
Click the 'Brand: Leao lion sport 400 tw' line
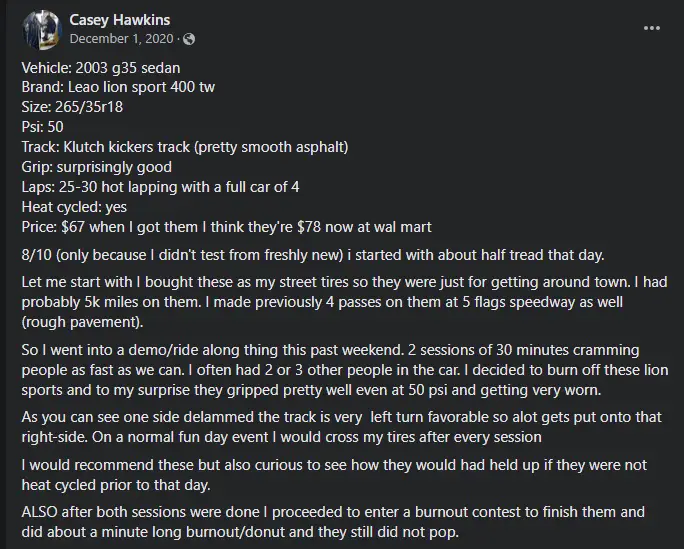(x=118, y=87)
